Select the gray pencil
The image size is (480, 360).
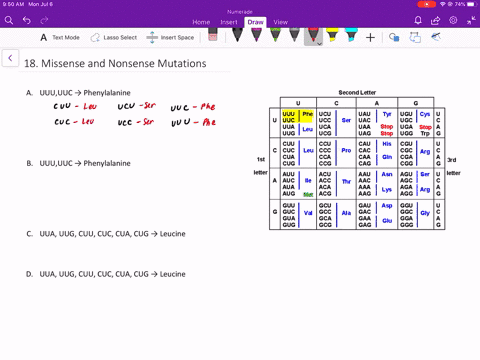tap(294, 35)
